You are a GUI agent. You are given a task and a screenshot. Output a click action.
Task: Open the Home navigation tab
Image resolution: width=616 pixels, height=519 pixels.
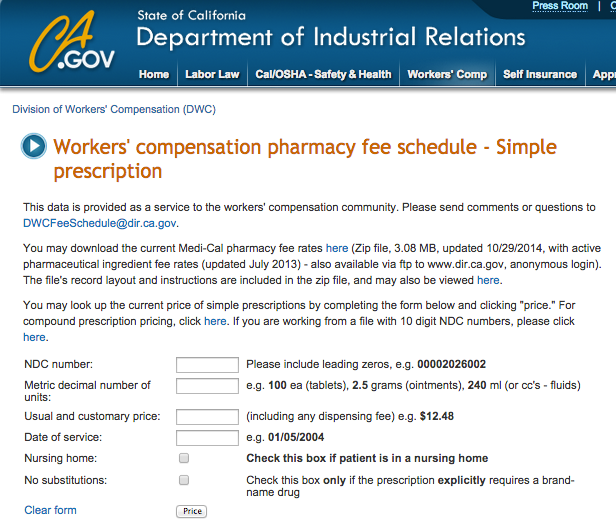pos(154,74)
